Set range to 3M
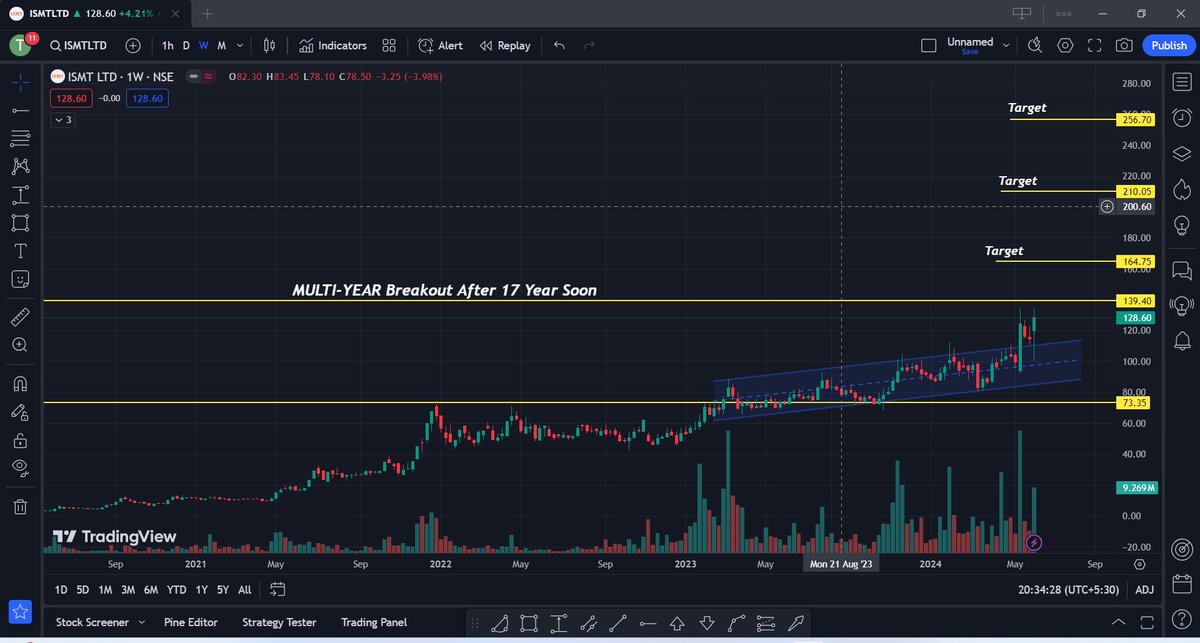1200x643 pixels. 127,590
